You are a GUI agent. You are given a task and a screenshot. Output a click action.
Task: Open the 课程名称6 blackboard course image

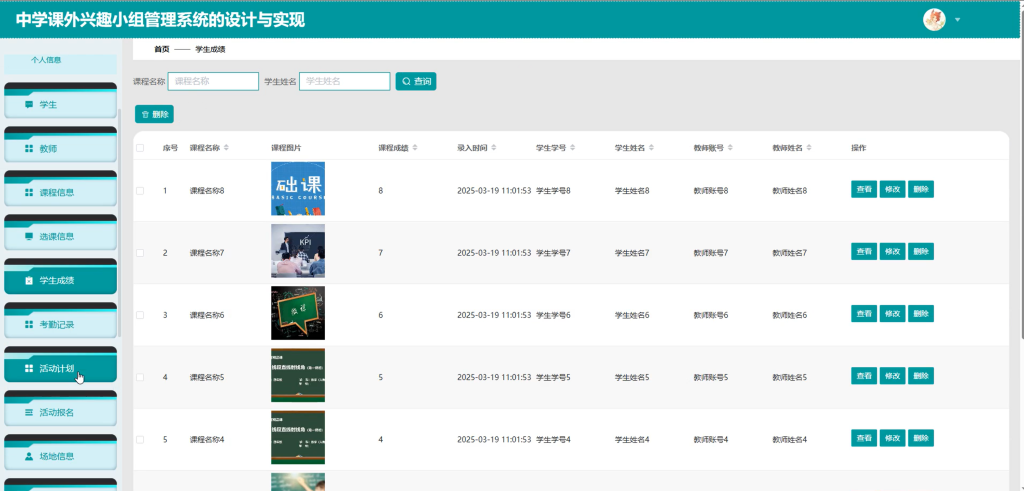click(x=298, y=313)
